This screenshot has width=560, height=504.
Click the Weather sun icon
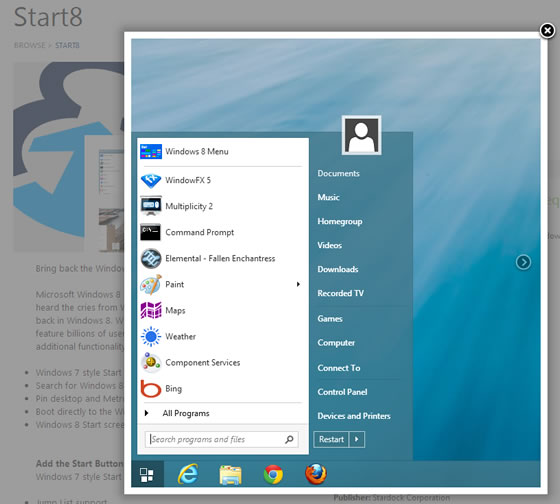[151, 336]
